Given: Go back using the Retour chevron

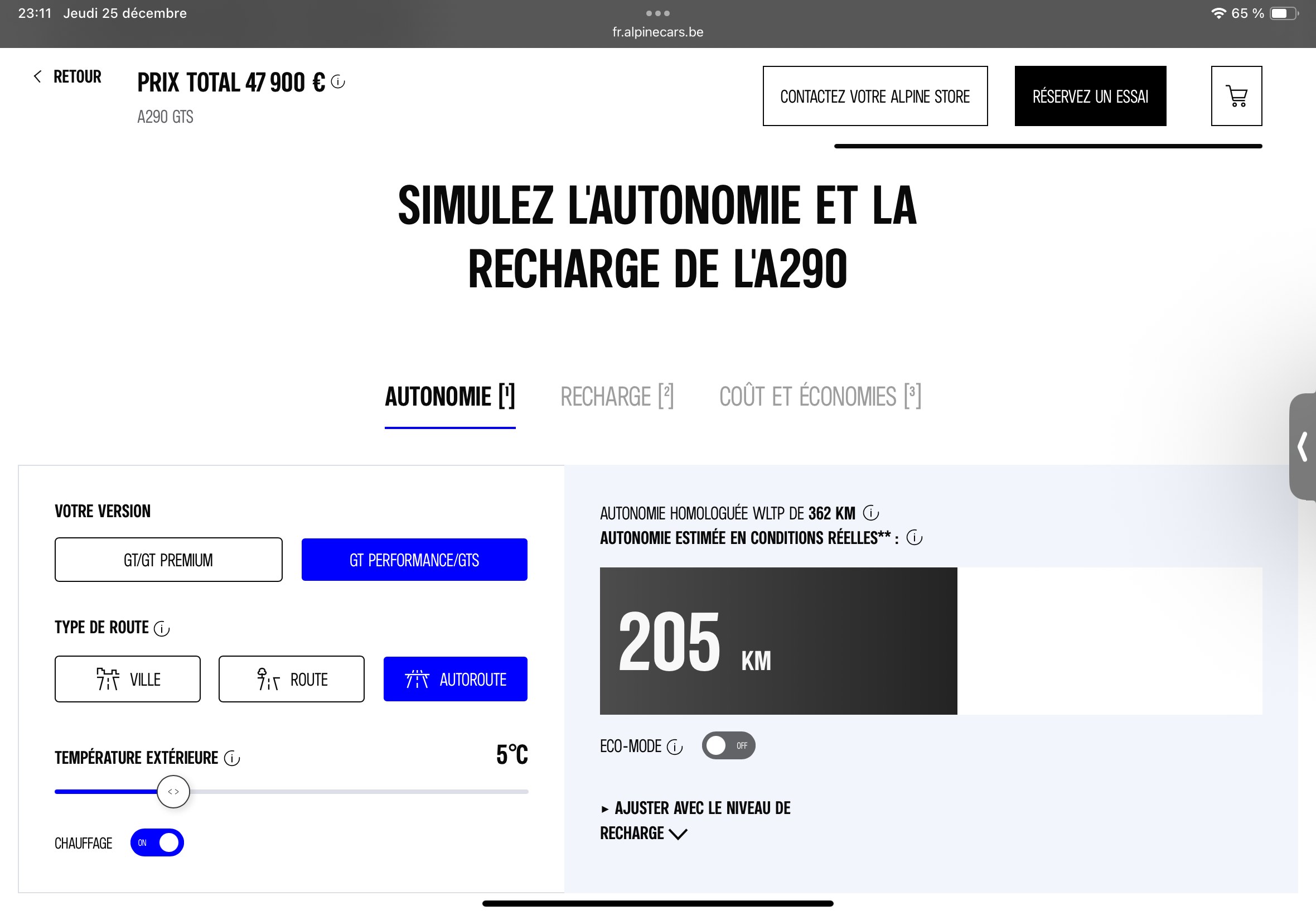Looking at the screenshot, I should pyautogui.click(x=38, y=77).
